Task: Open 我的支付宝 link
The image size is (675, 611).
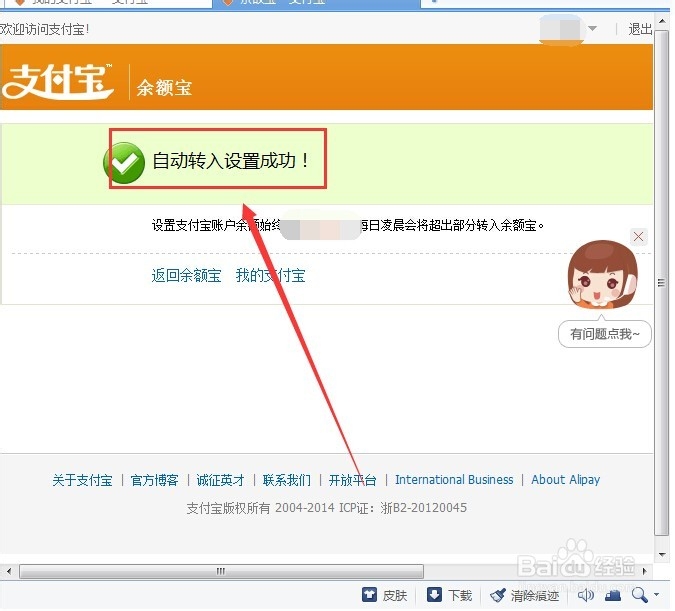Action: click(270, 275)
